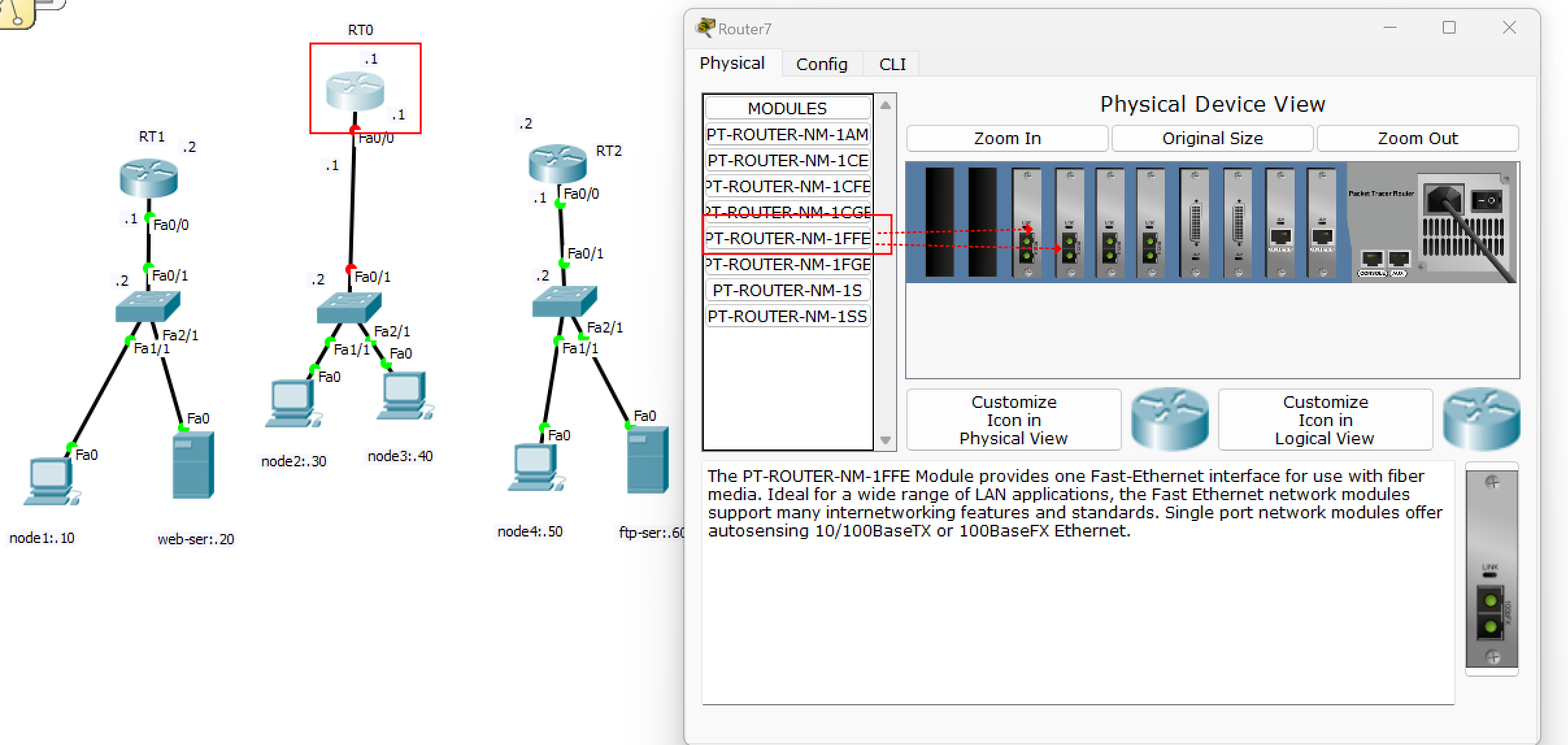Viewport: 1568px width, 745px height.
Task: Click the node1:.10 label
Action: coord(42,538)
